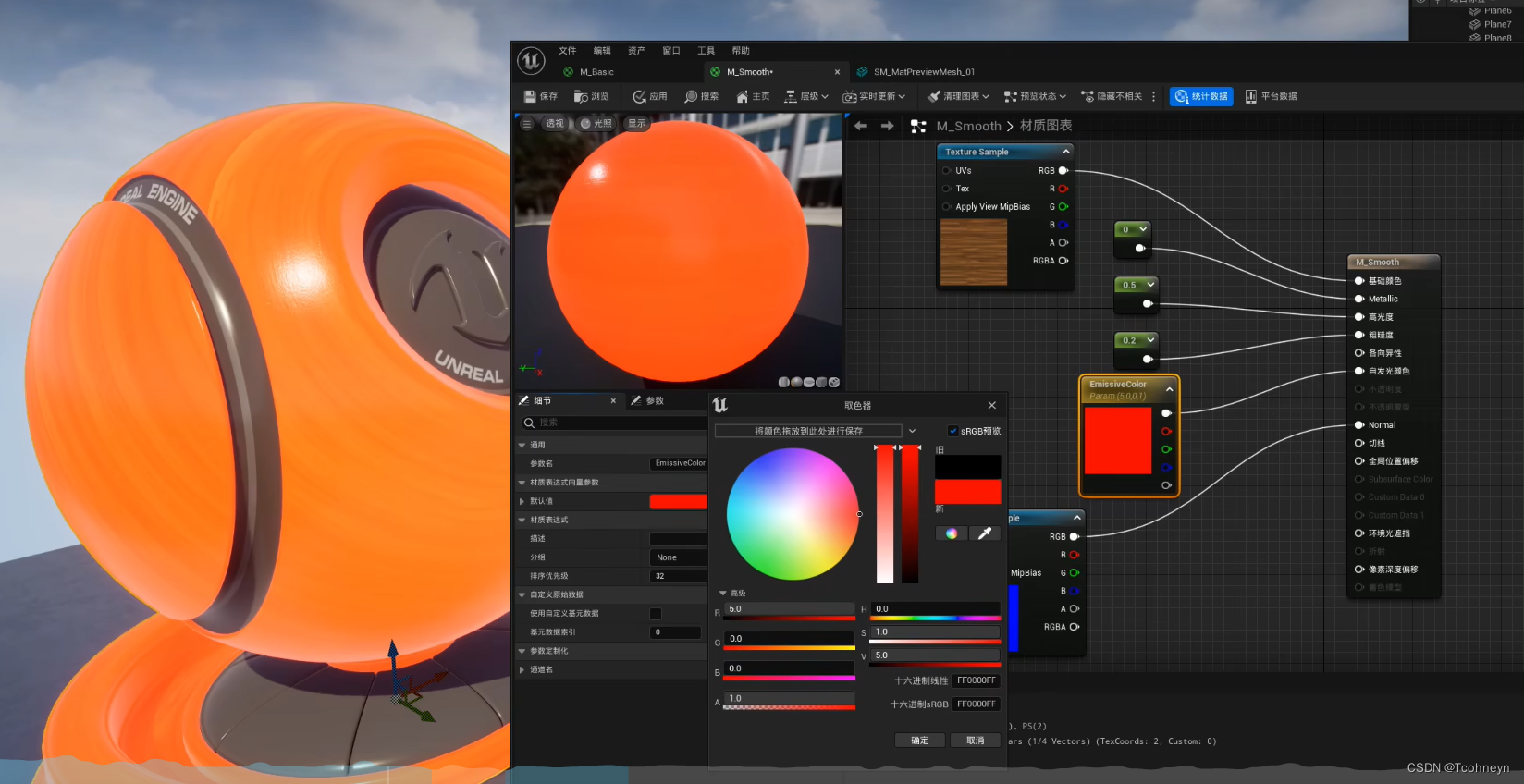Open the 窗口 menu
The image size is (1524, 784).
click(x=671, y=51)
